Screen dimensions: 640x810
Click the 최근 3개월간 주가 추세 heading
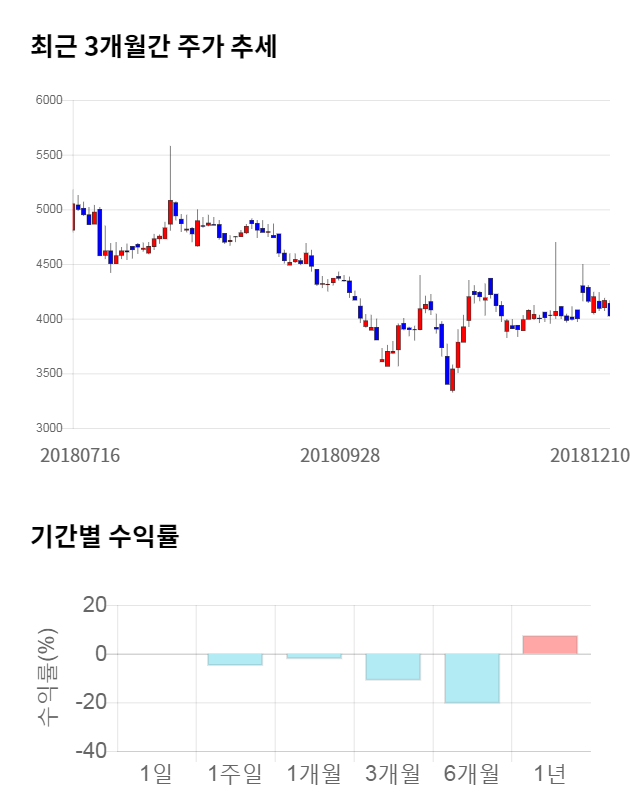(x=153, y=46)
